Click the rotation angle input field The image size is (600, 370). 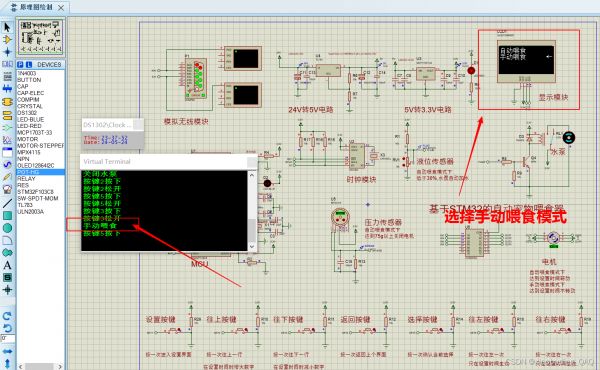coord(7,339)
